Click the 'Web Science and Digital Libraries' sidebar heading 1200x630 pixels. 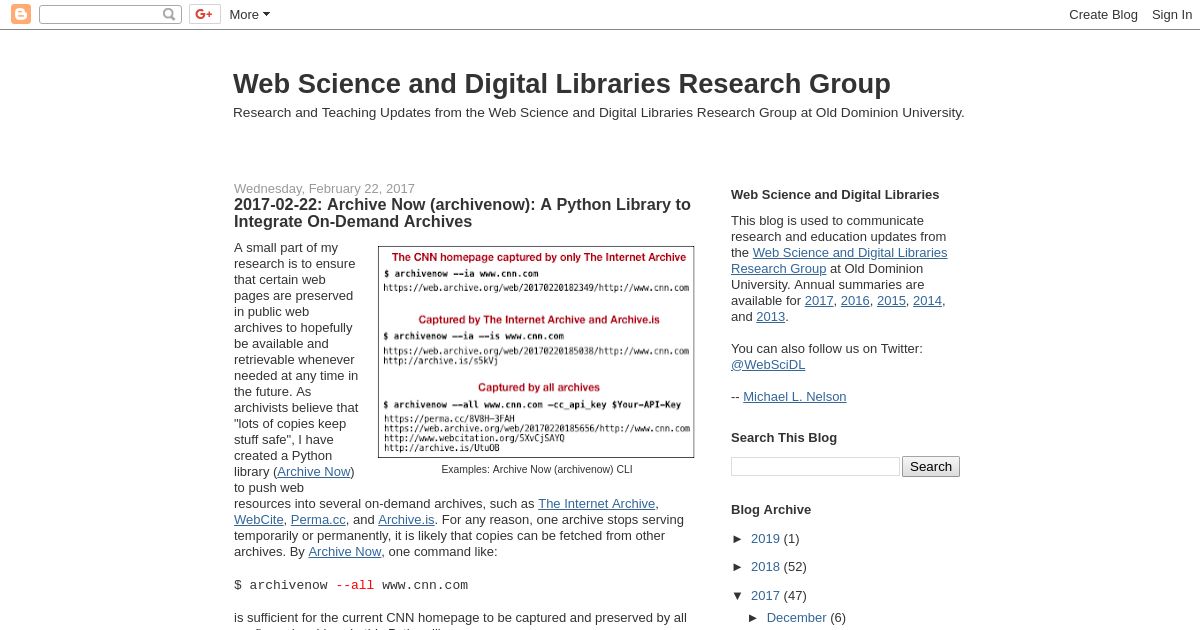point(835,195)
